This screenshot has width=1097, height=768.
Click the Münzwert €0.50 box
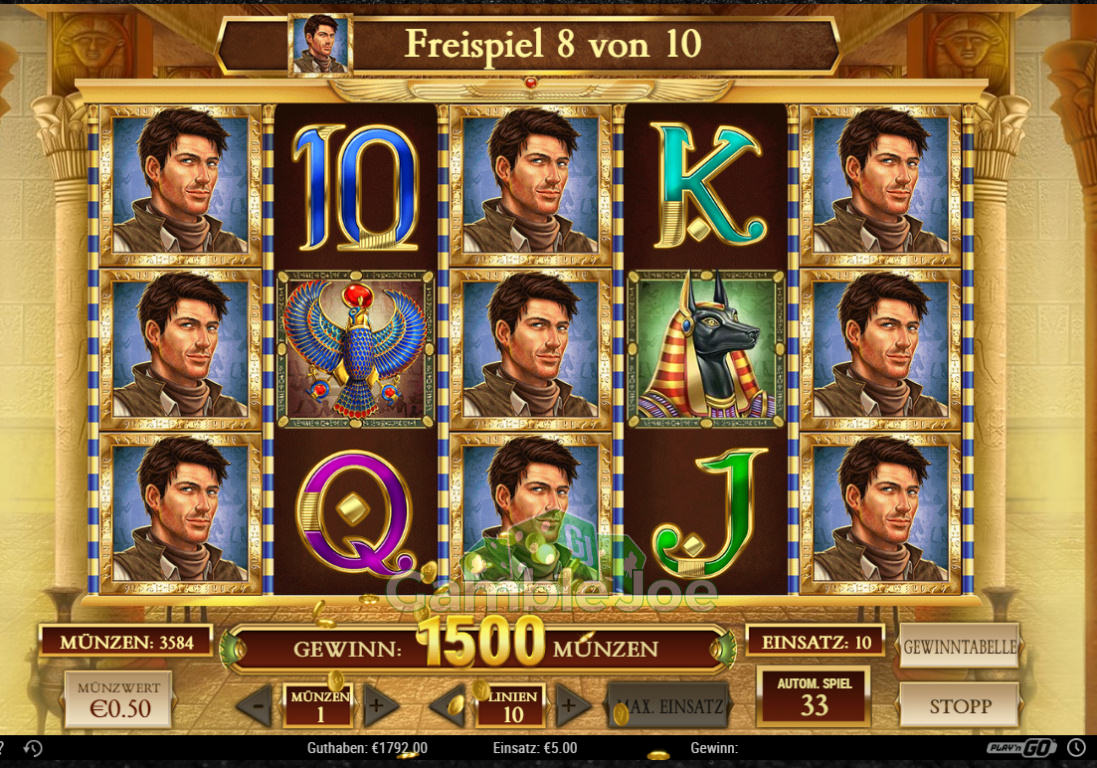pos(118,699)
